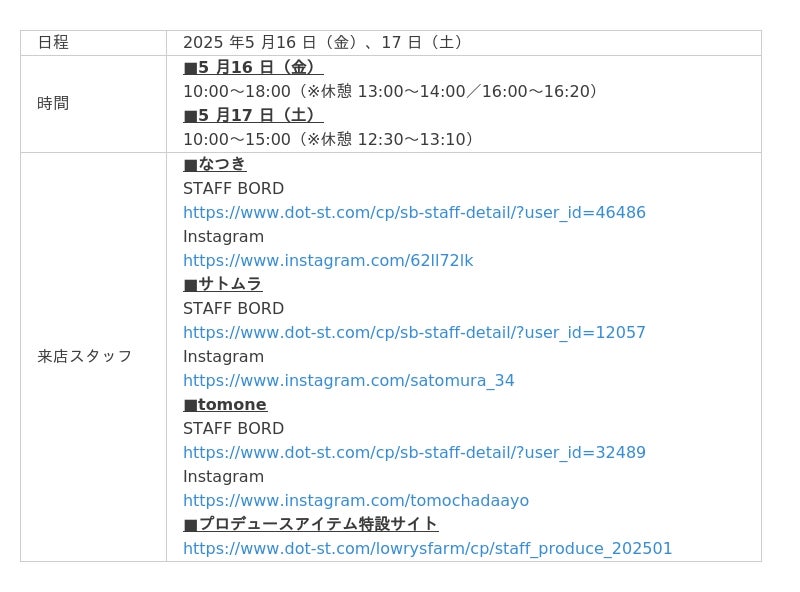Open Instagram link satomura_34
800x592 pixels.
(348, 380)
